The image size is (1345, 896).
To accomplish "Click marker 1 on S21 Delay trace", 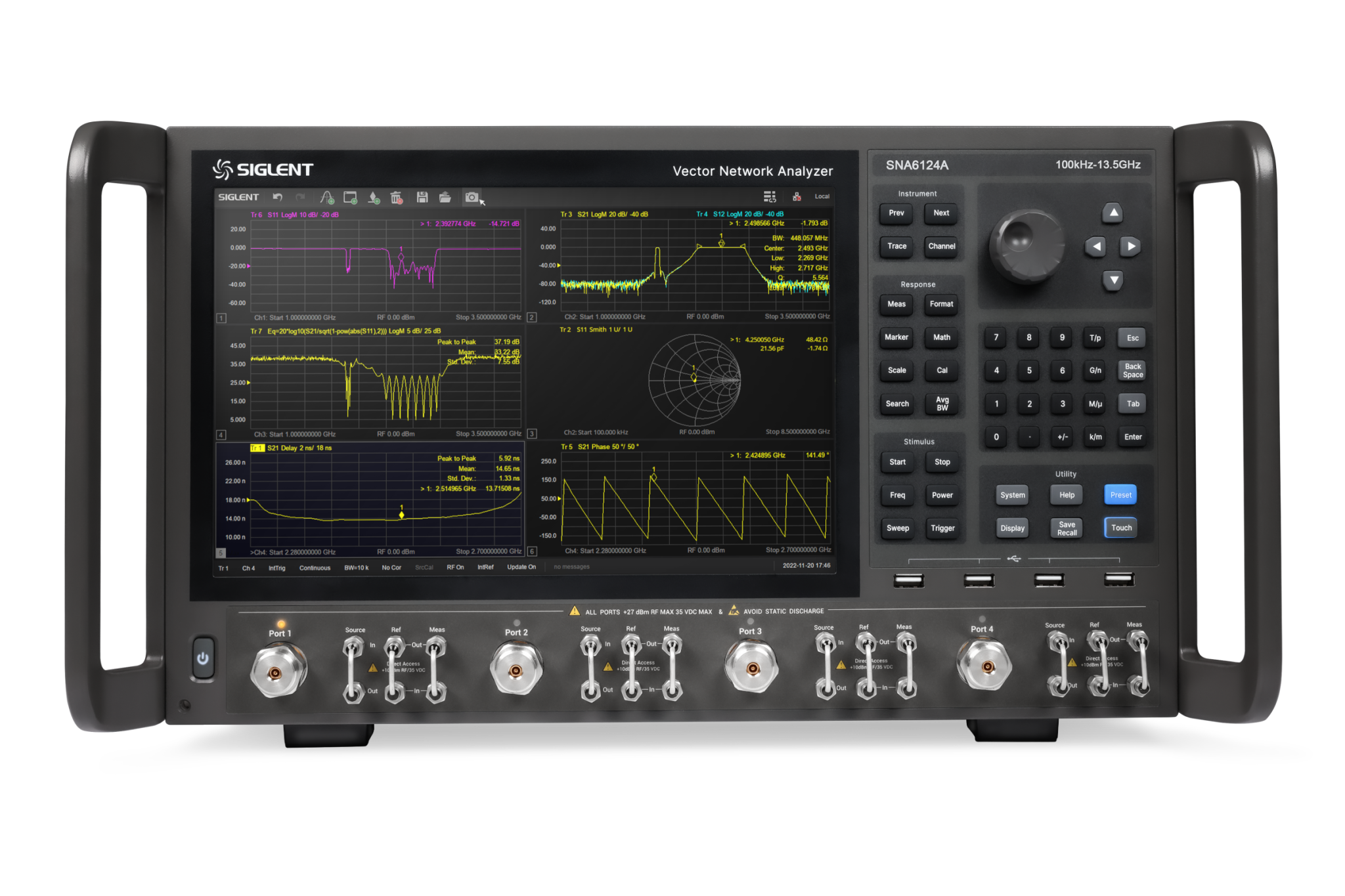I will tap(402, 514).
